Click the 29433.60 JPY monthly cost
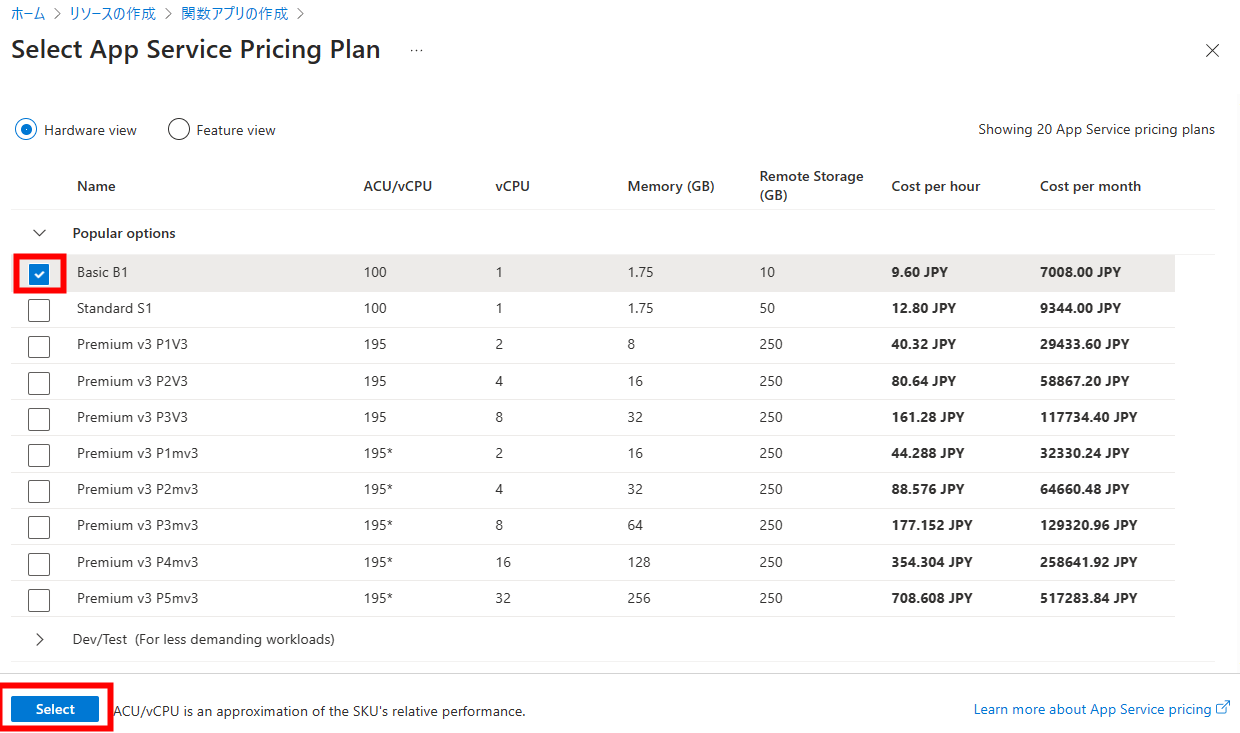The height and width of the screenshot is (733, 1240). point(1085,344)
